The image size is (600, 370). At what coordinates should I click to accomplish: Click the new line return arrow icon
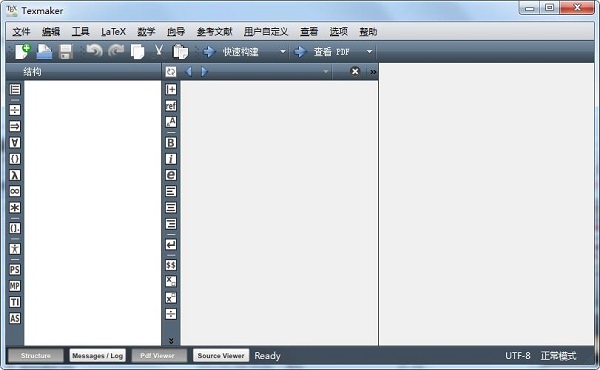pyautogui.click(x=171, y=244)
